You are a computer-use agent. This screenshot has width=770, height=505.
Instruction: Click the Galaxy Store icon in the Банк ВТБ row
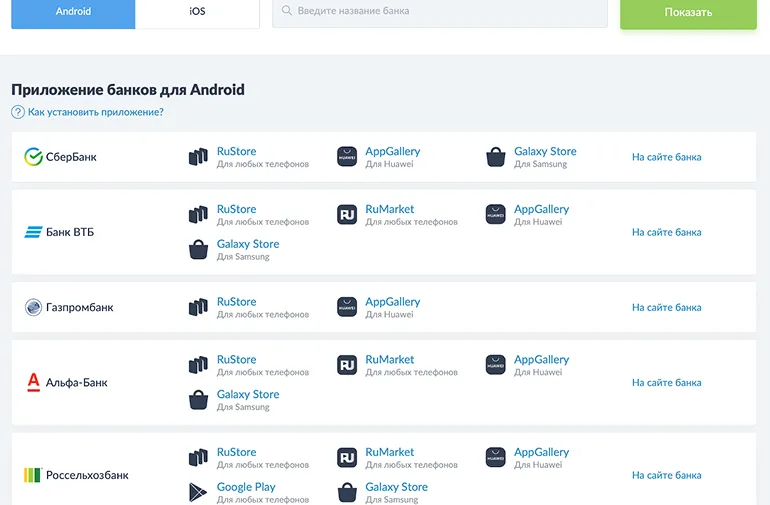(x=198, y=250)
